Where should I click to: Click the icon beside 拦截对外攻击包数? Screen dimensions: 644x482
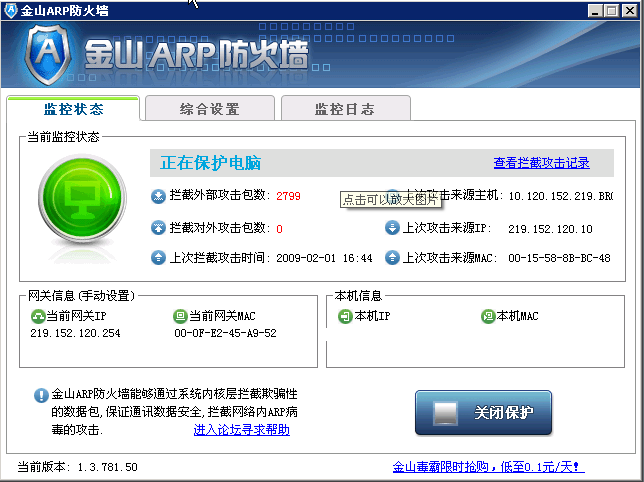pos(158,227)
